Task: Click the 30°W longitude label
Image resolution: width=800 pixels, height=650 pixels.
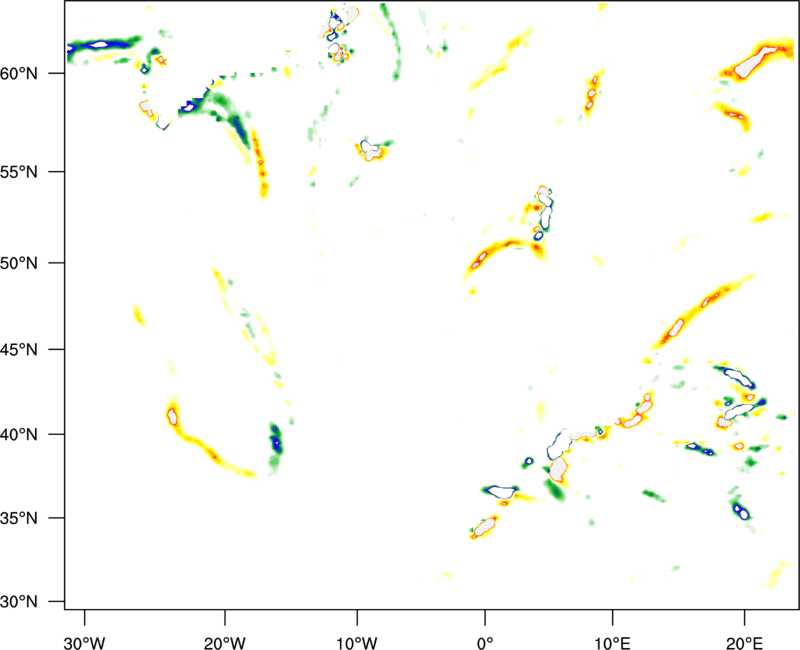Action: (85, 642)
